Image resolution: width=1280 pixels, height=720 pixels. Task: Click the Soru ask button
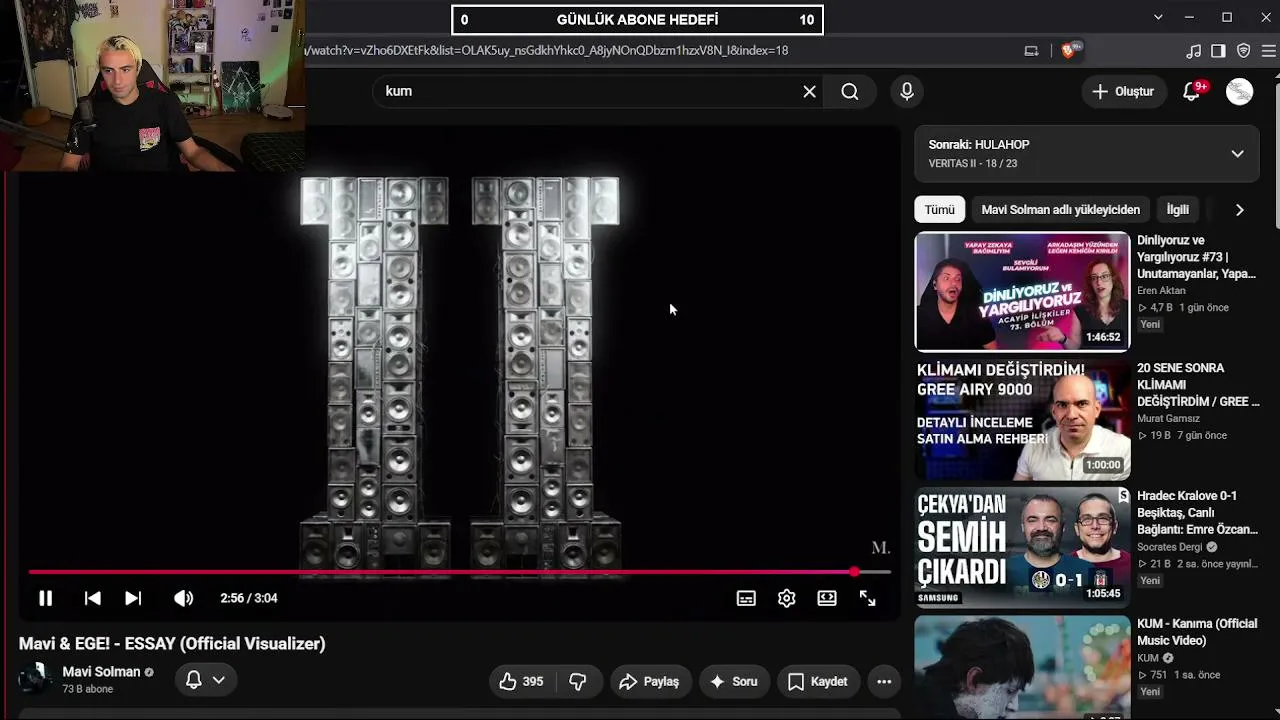(733, 681)
